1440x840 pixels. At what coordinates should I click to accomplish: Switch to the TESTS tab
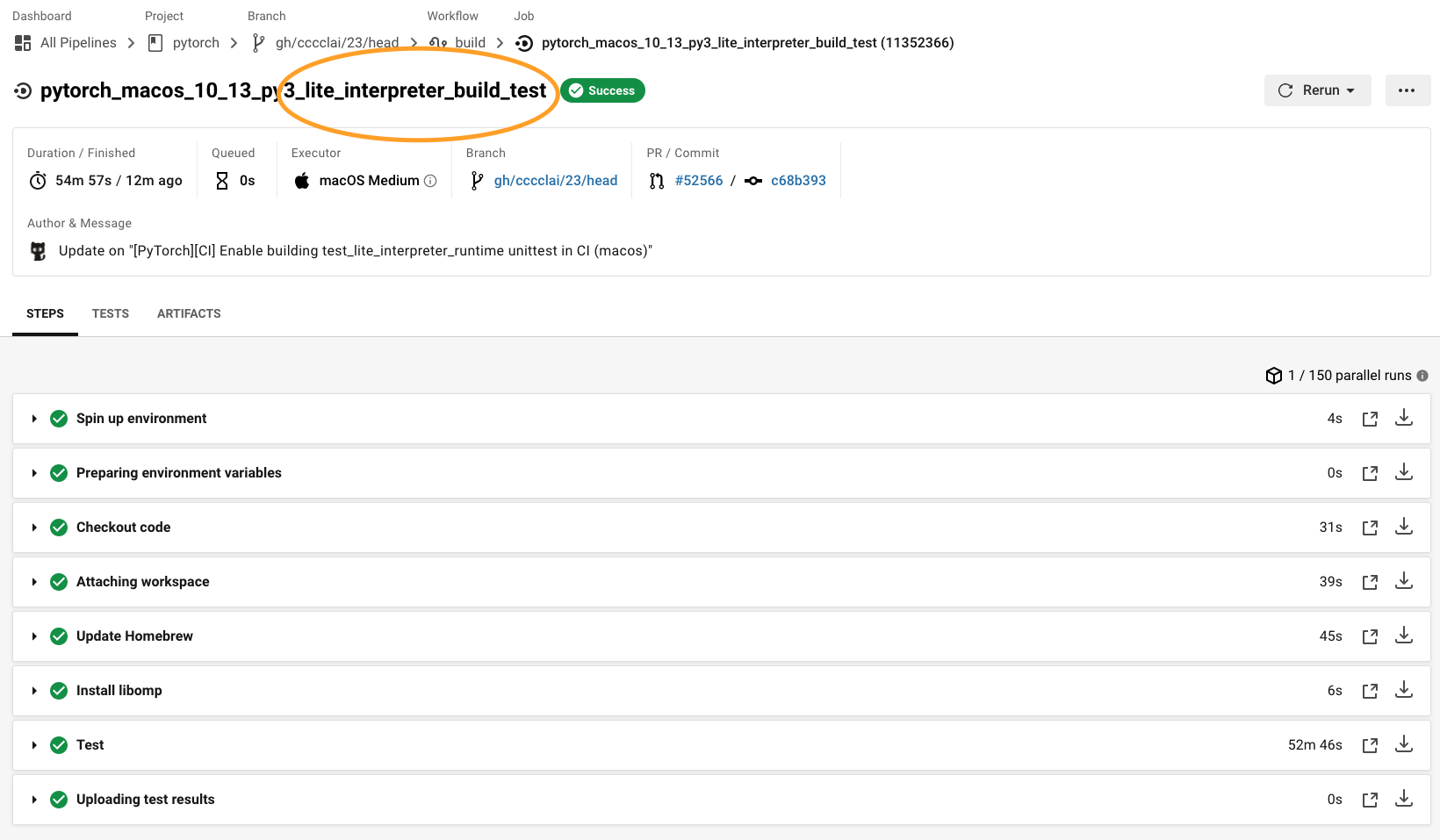coord(111,313)
